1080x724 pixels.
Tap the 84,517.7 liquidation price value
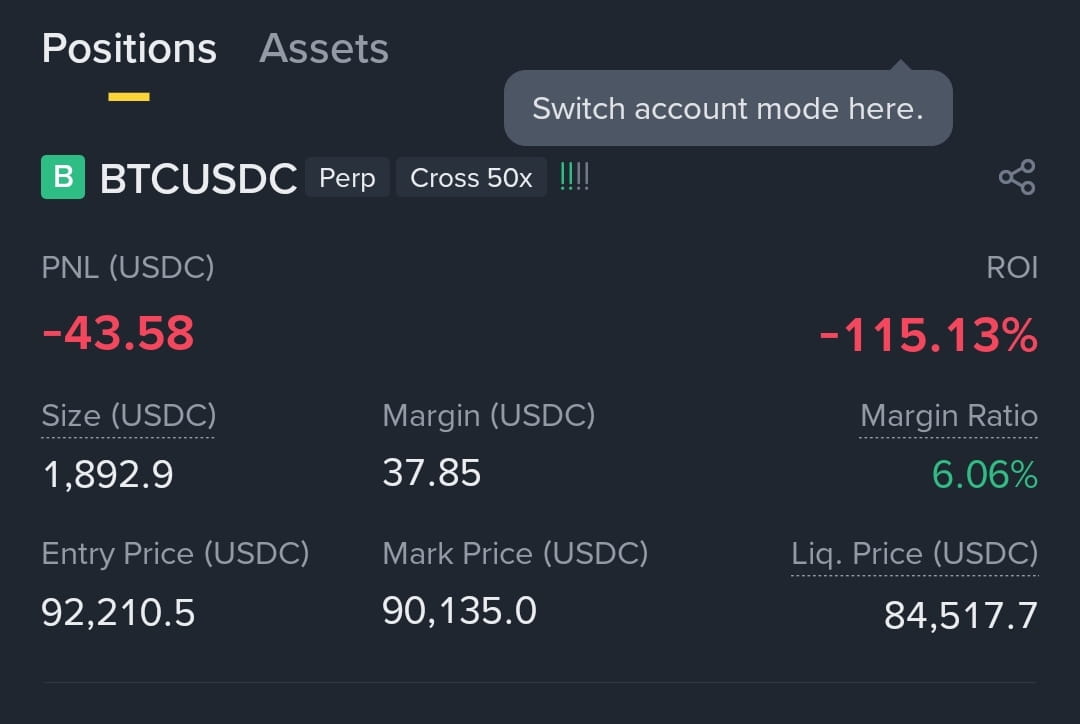[x=961, y=615]
